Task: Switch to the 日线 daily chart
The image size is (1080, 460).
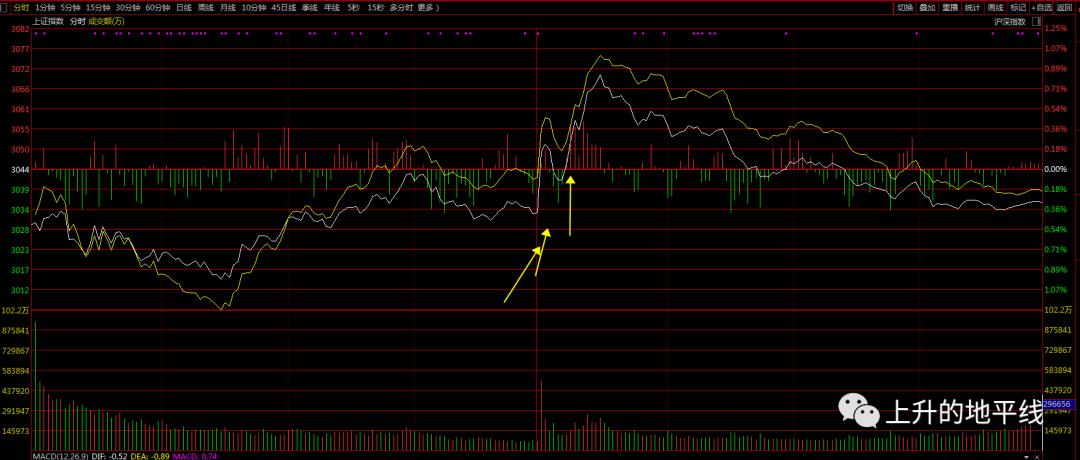Action: tap(184, 8)
